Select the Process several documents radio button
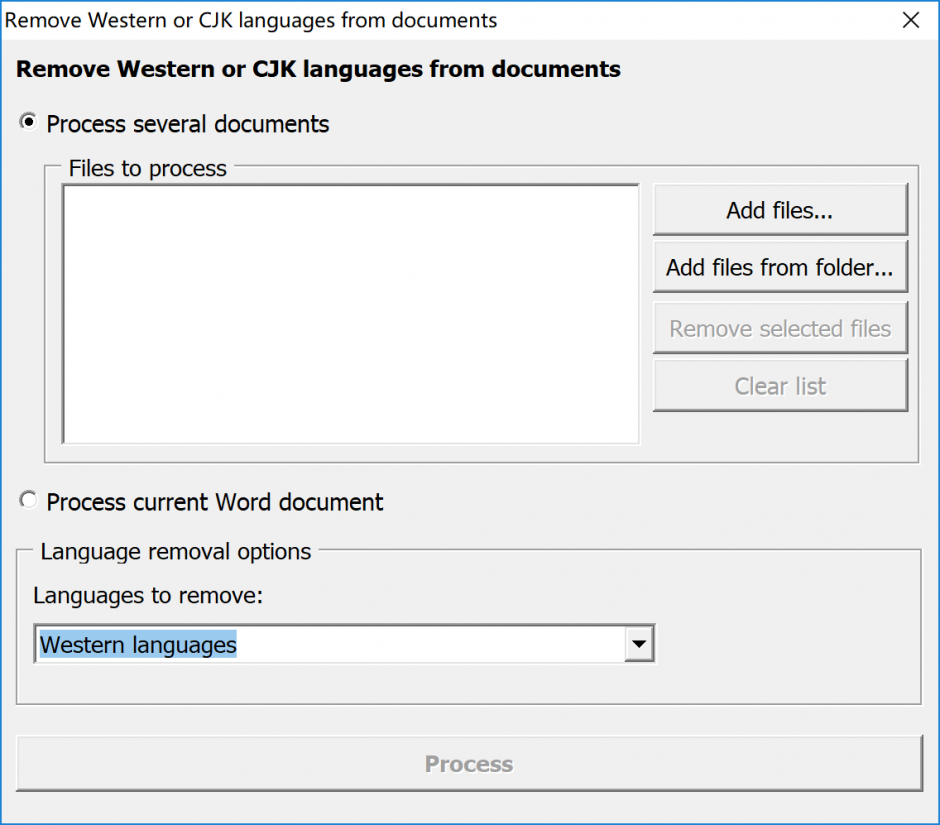Image resolution: width=940 pixels, height=825 pixels. (29, 123)
